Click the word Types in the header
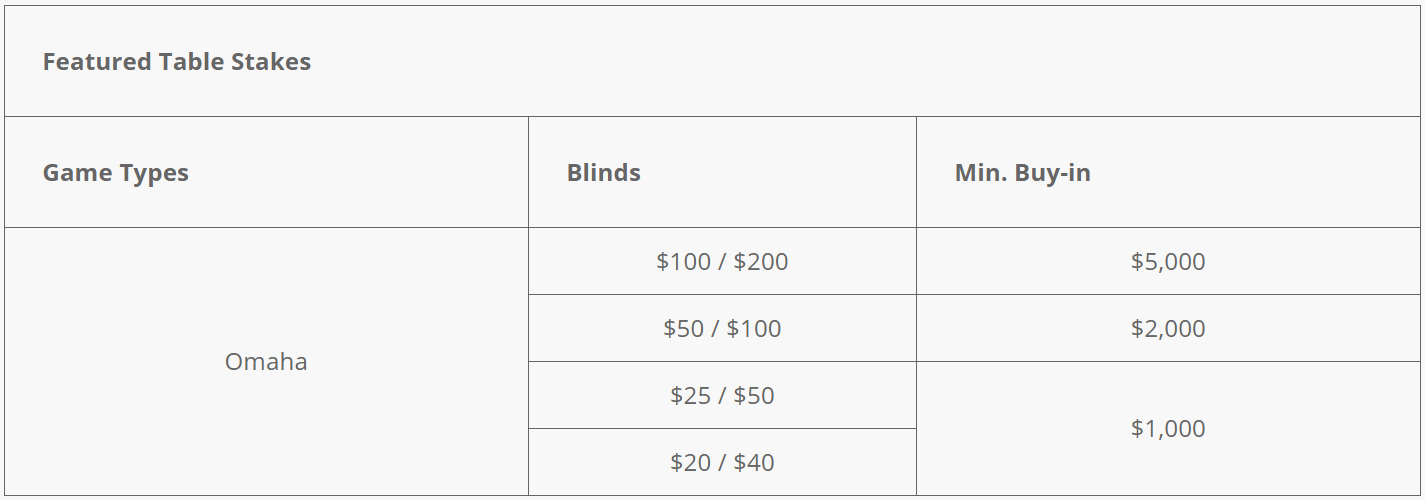 153,174
